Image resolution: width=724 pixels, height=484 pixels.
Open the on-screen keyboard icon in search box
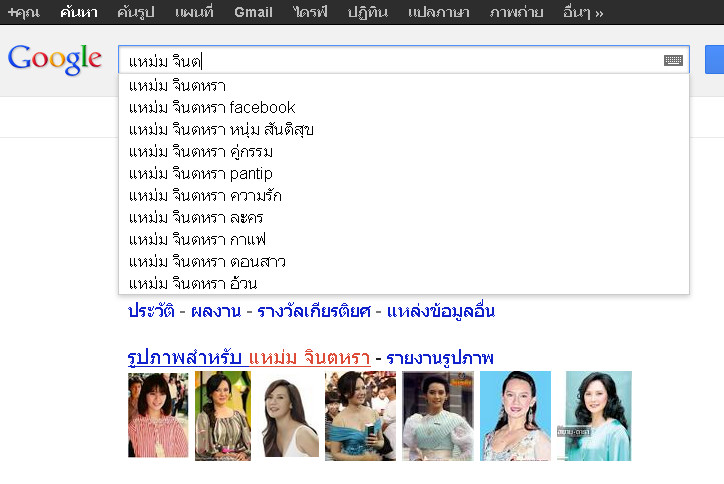(x=673, y=60)
